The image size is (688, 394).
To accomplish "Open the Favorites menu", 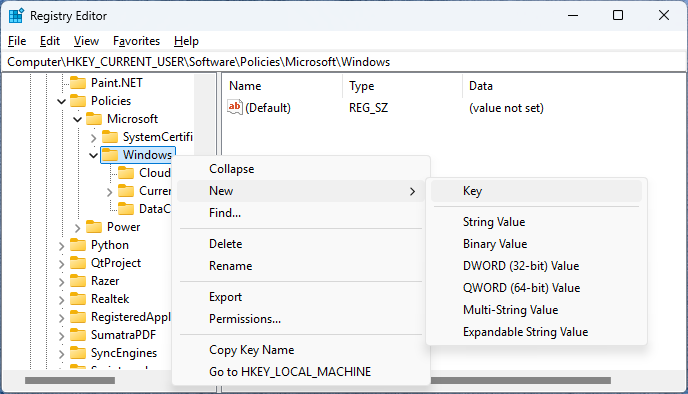I will click(136, 41).
